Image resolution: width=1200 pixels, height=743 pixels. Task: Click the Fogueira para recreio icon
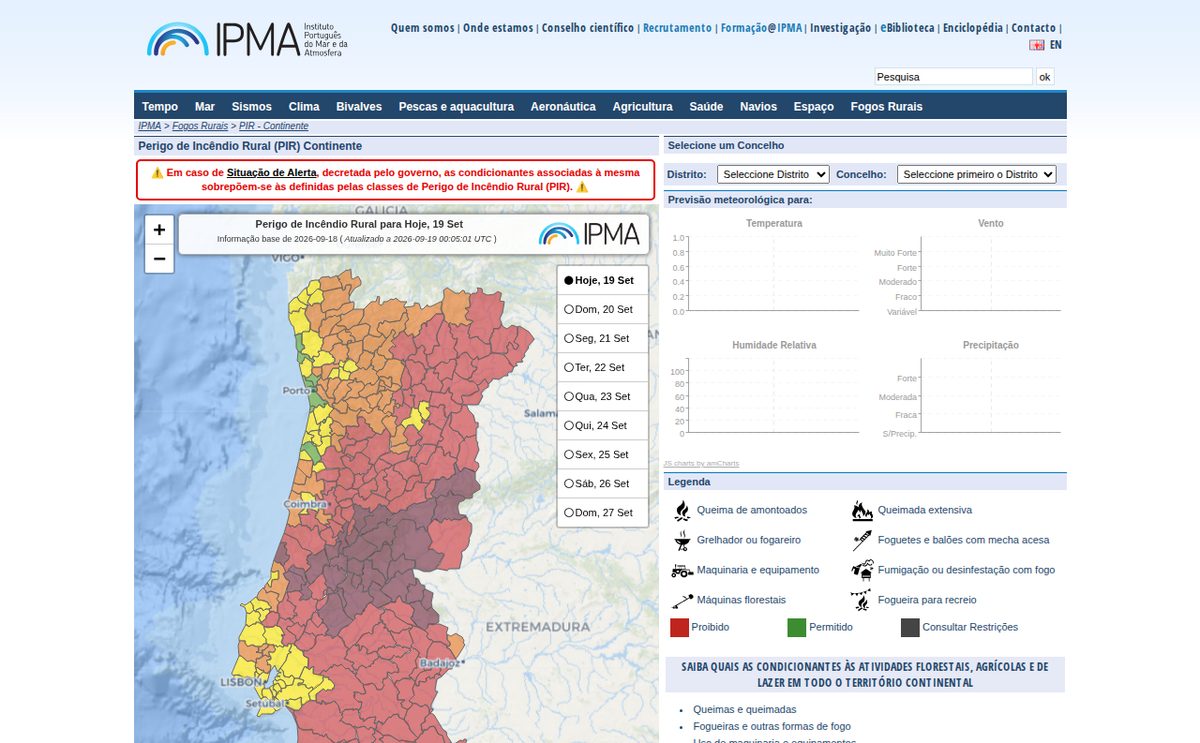(862, 600)
